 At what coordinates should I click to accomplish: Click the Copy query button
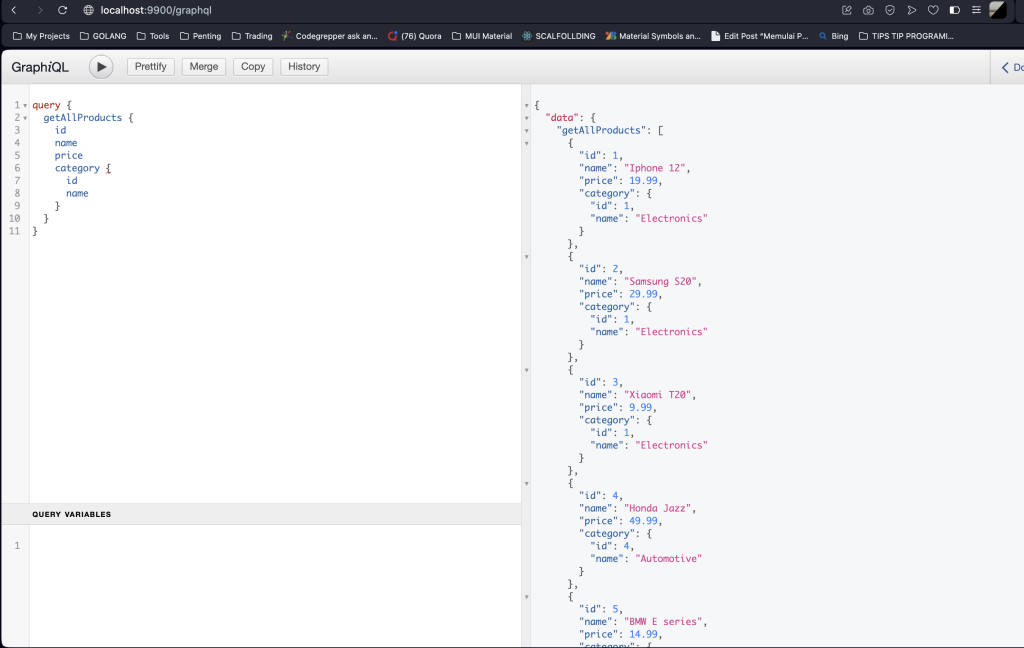tap(253, 67)
